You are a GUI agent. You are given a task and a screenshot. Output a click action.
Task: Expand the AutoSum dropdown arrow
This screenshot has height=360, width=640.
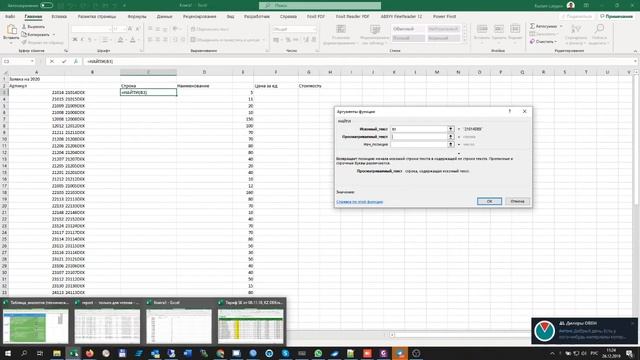pos(561,26)
